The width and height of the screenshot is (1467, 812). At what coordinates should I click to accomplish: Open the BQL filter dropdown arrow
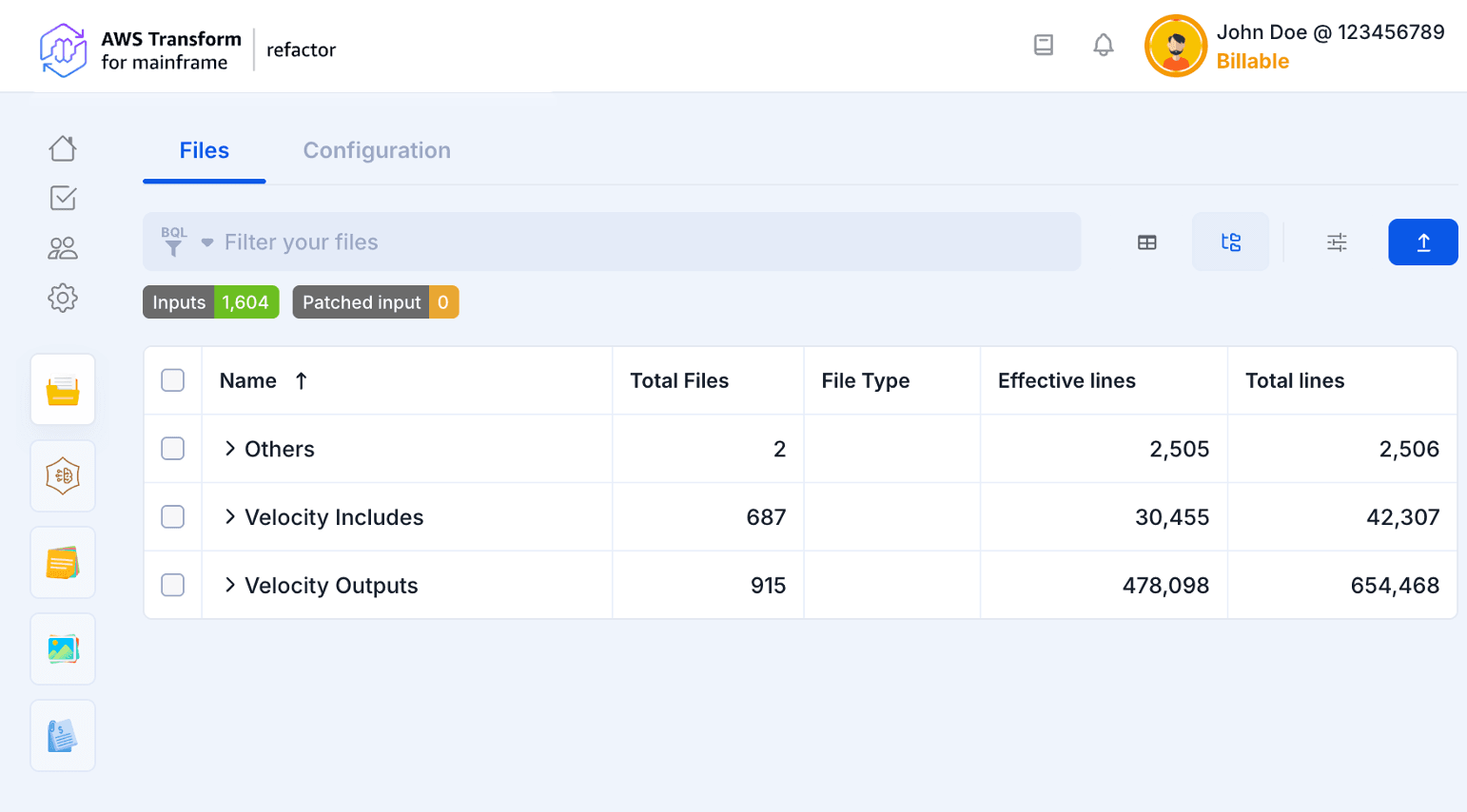(x=207, y=242)
